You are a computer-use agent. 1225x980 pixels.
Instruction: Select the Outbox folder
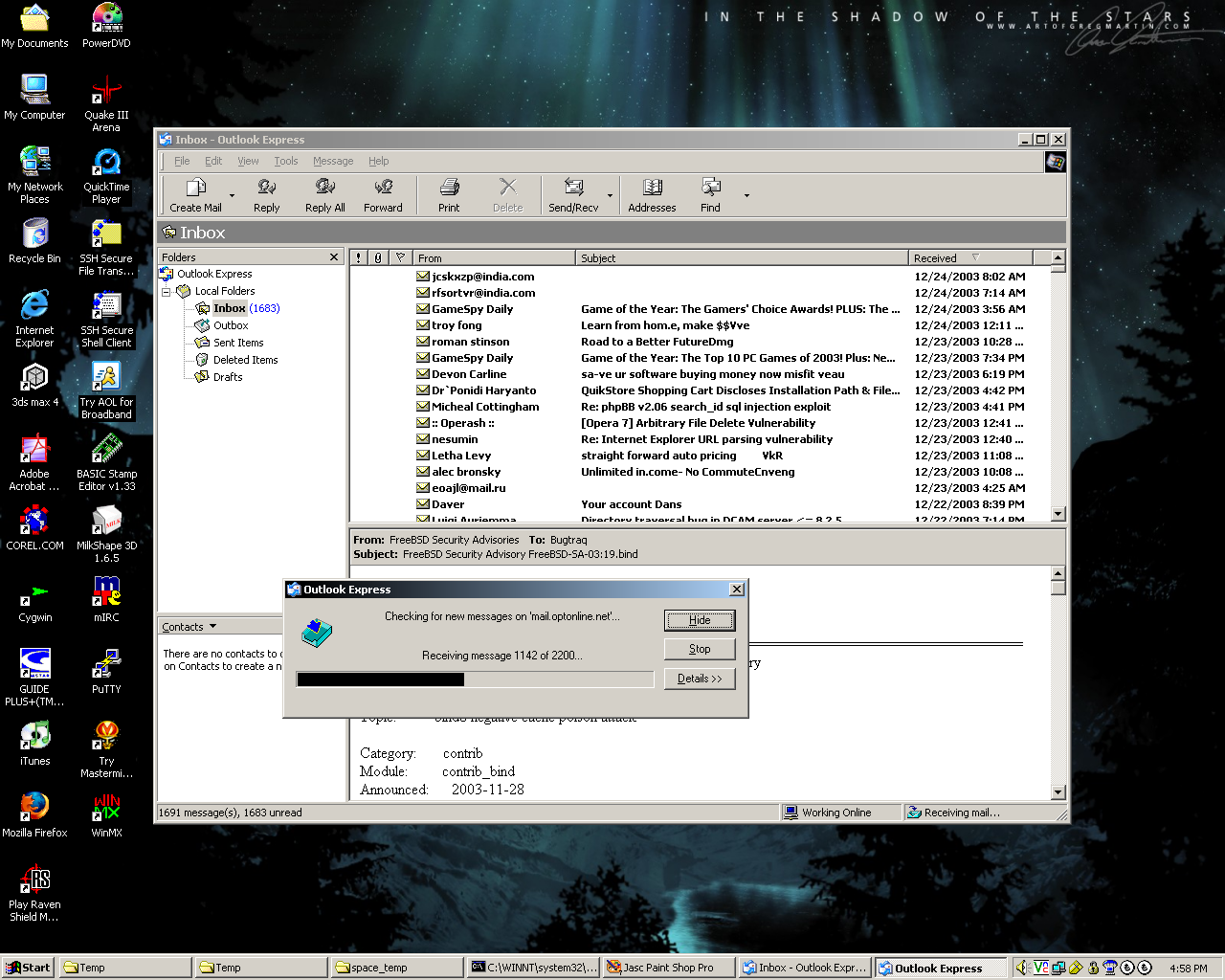(x=221, y=325)
